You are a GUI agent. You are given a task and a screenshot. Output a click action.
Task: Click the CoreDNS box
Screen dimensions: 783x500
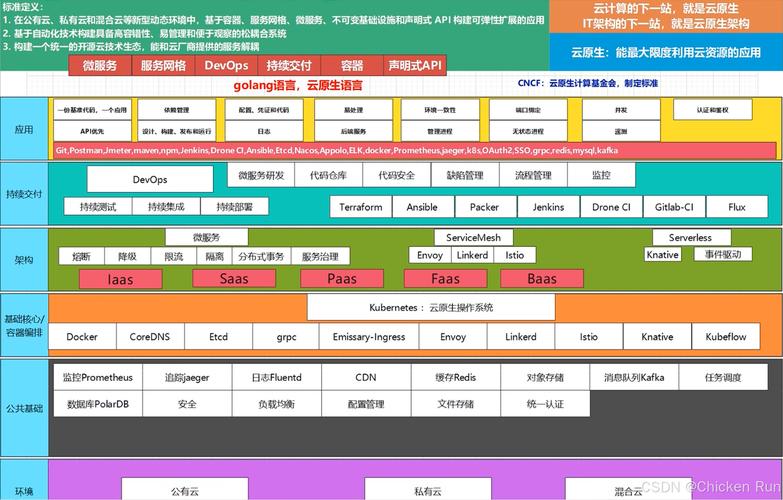tap(150, 337)
